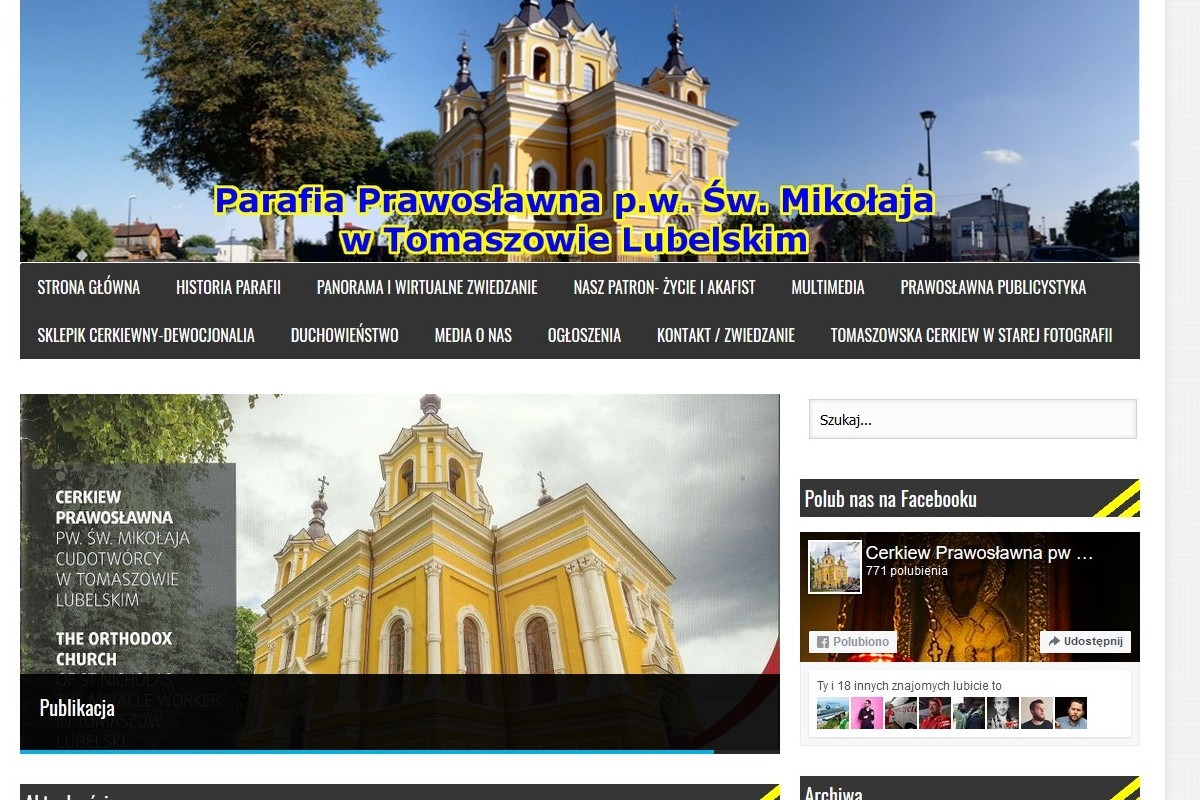Open Media o Nas page
The width and height of the screenshot is (1200, 800).
473,335
